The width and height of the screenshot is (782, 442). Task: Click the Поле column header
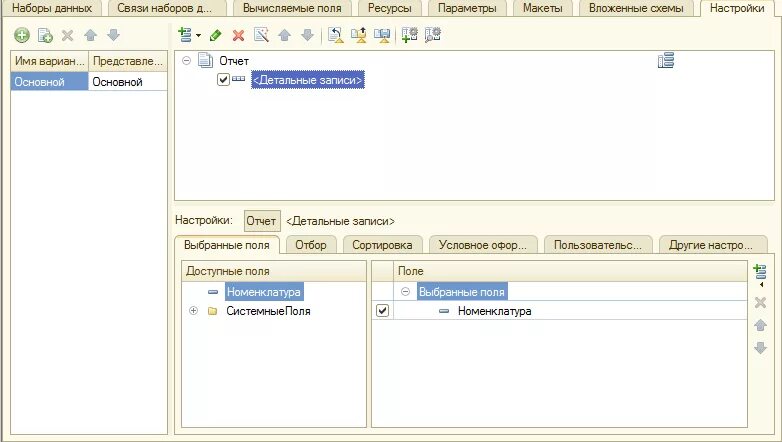point(570,271)
